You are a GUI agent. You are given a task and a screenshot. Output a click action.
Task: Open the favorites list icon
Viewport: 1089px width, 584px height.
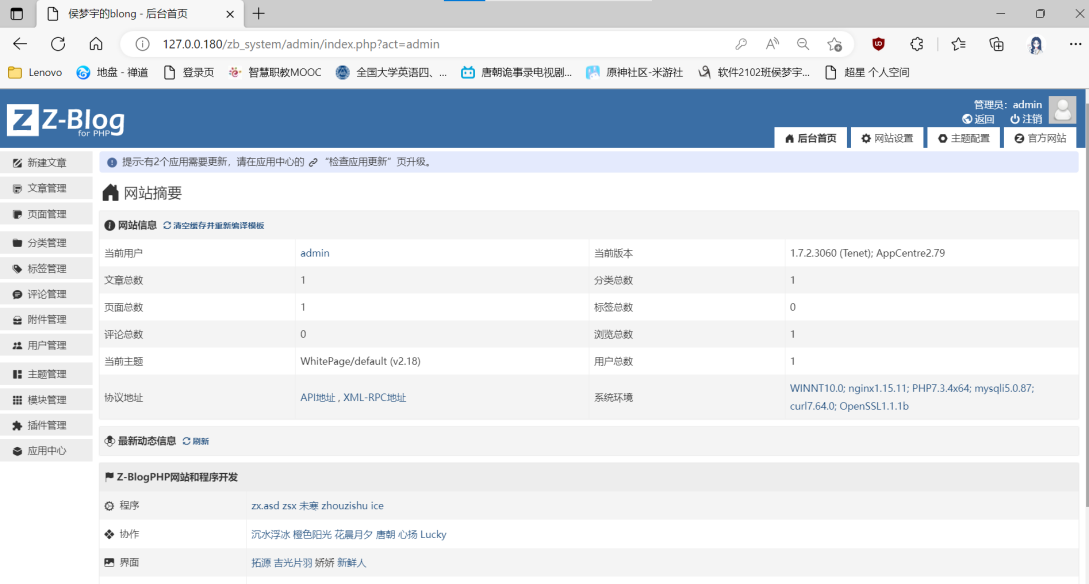pyautogui.click(x=958, y=44)
